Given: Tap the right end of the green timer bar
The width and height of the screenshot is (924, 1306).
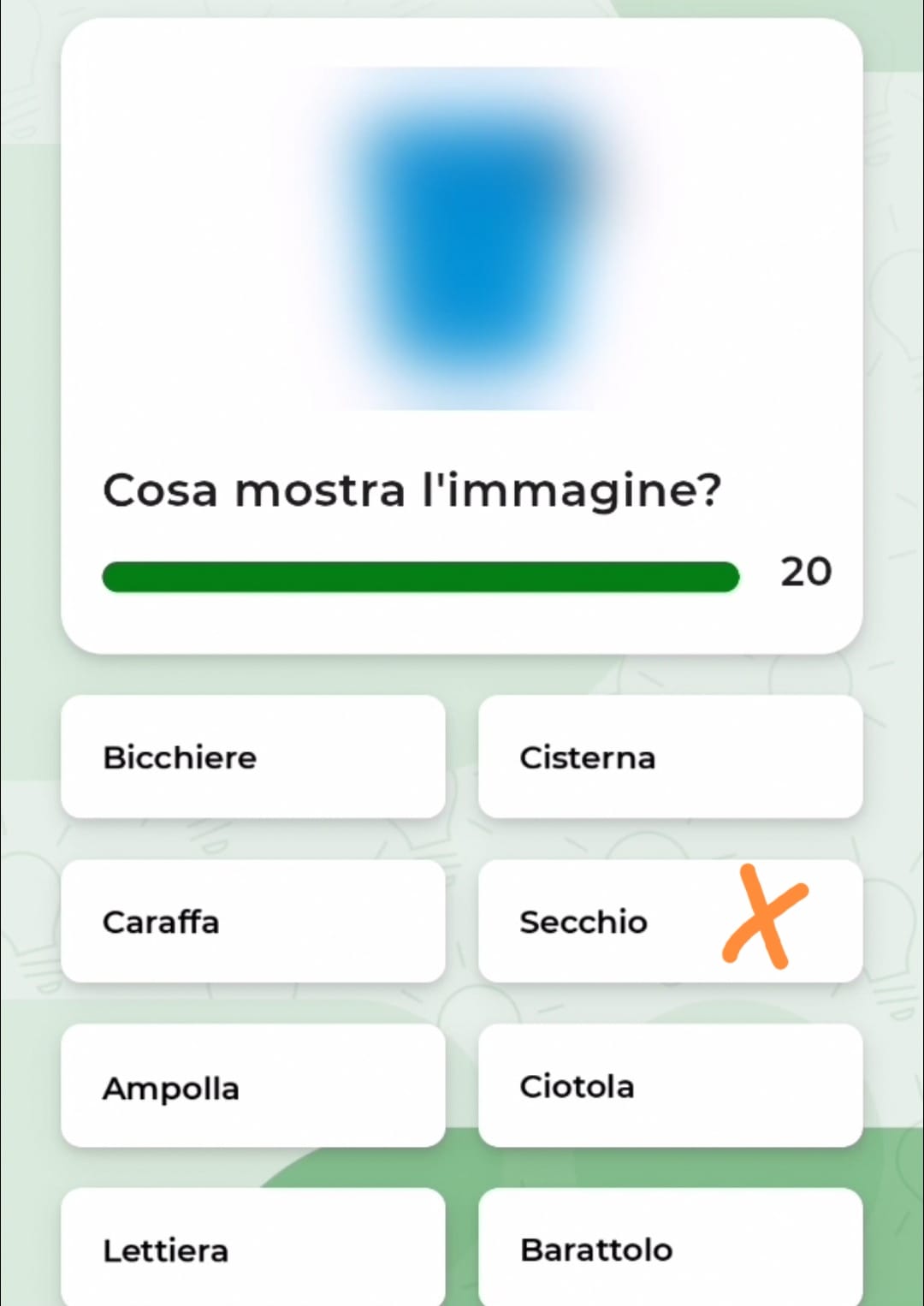Looking at the screenshot, I should [727, 577].
